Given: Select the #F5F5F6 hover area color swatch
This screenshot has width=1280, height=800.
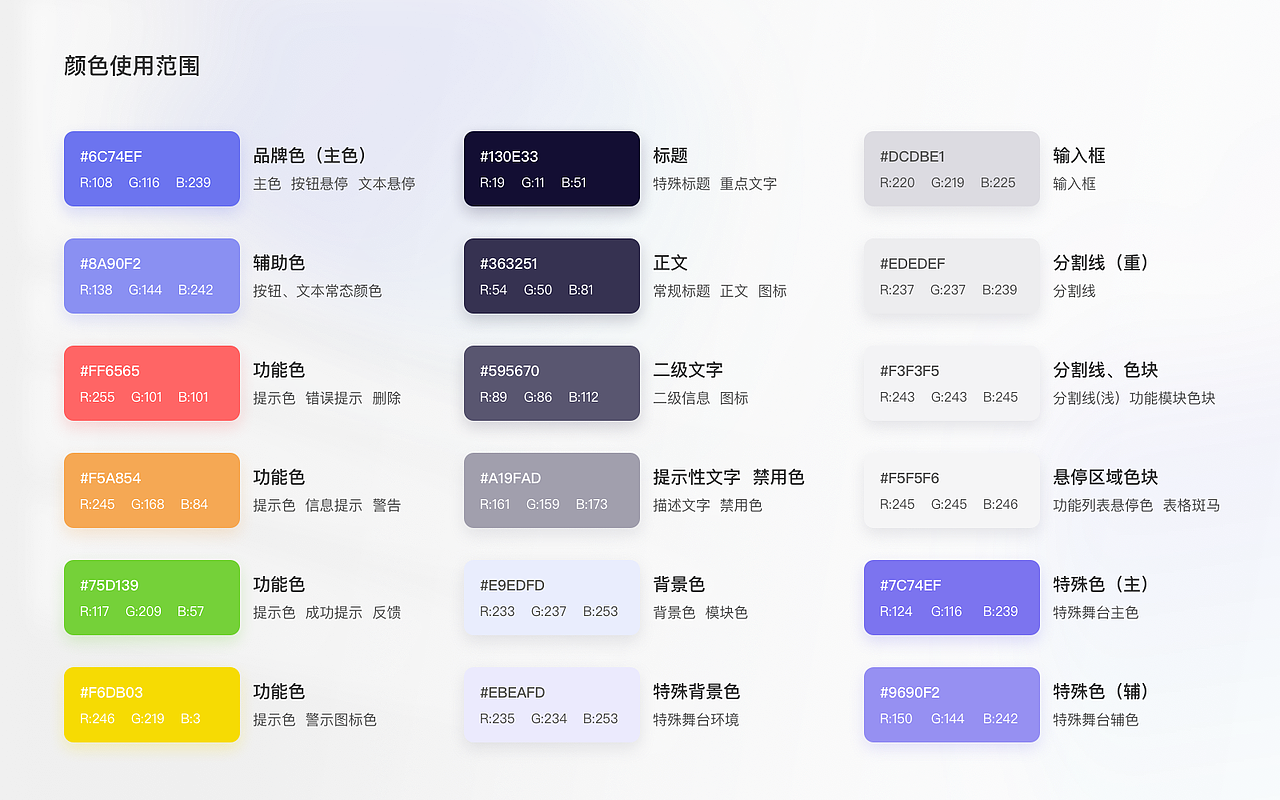Looking at the screenshot, I should coord(951,490).
